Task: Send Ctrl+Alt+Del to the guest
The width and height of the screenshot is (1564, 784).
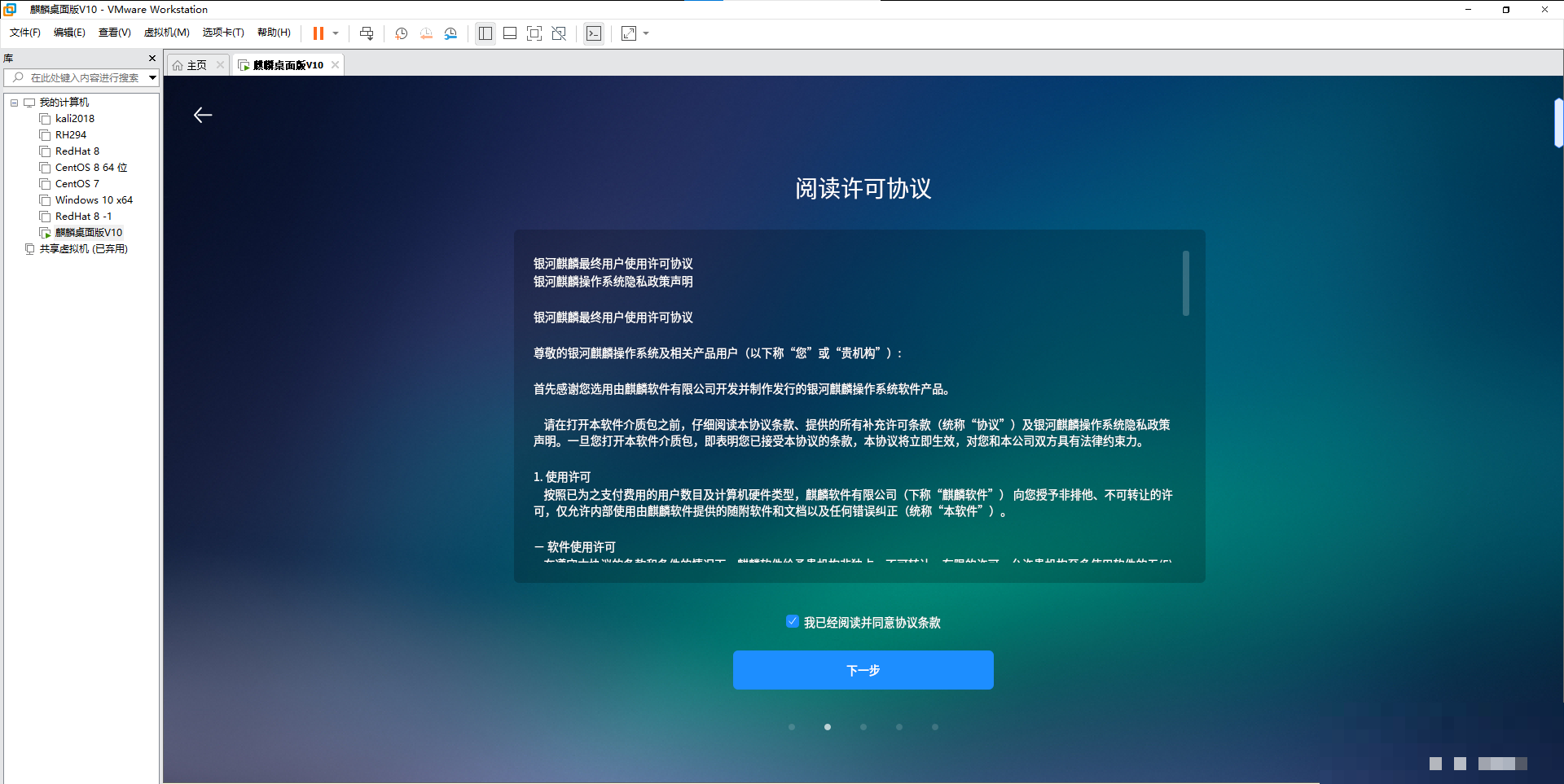Action: click(x=367, y=33)
